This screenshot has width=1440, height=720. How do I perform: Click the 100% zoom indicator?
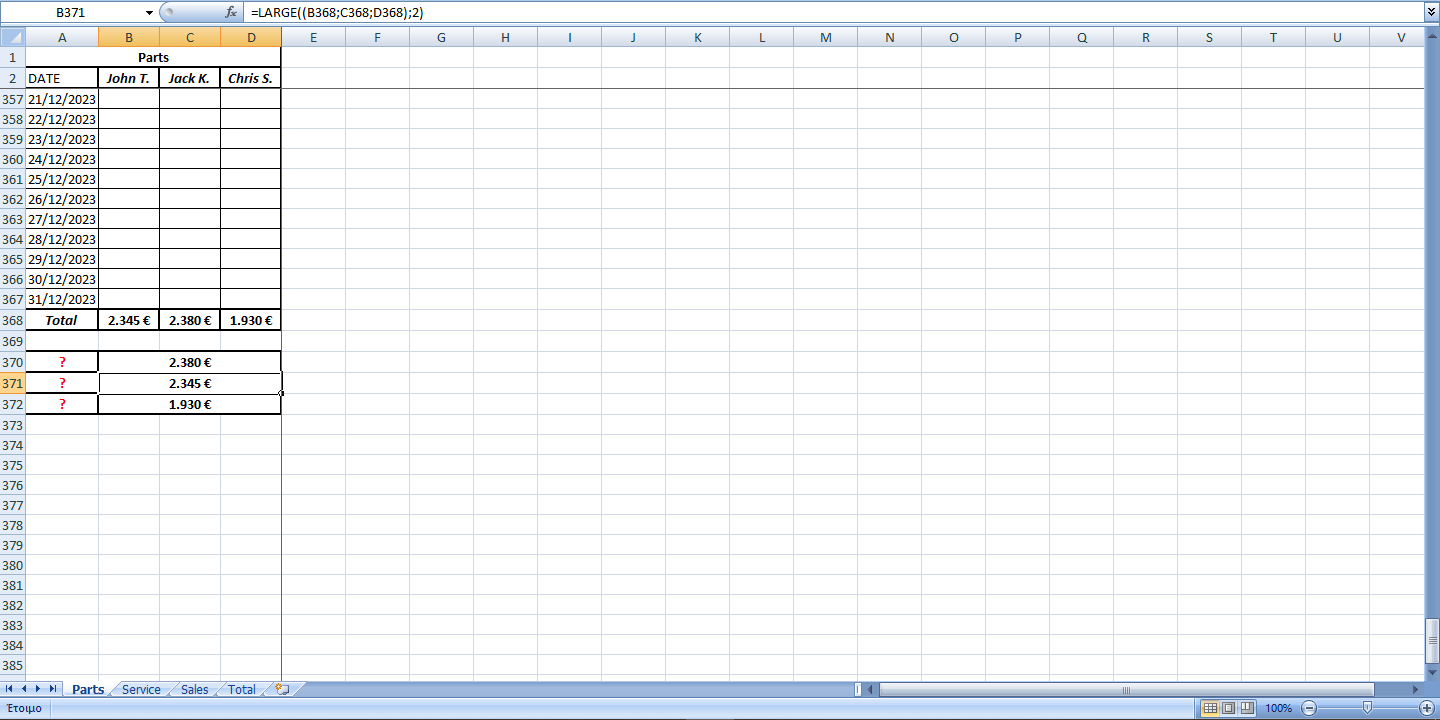click(1277, 708)
